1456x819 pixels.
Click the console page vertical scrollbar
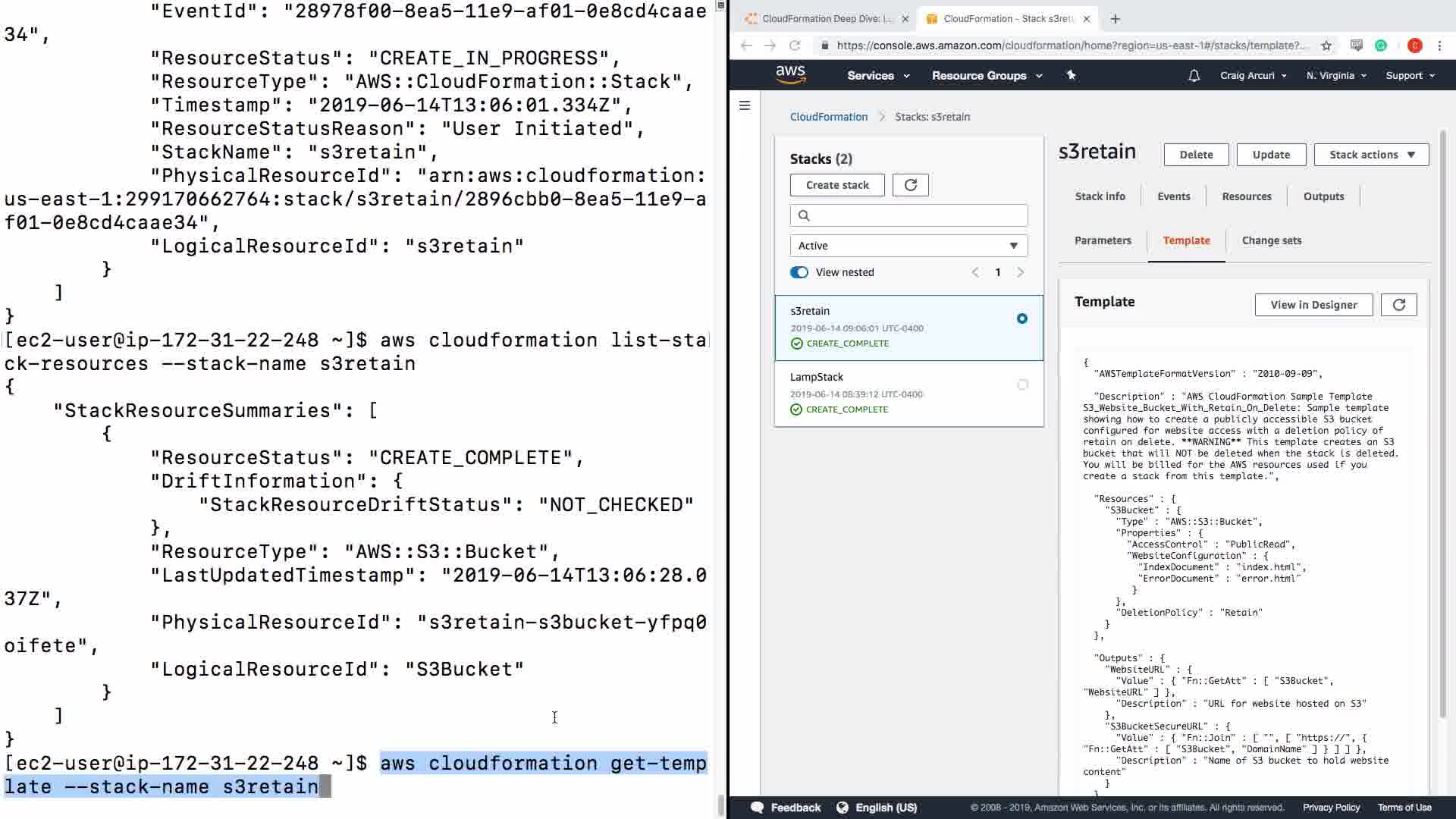[1442, 425]
